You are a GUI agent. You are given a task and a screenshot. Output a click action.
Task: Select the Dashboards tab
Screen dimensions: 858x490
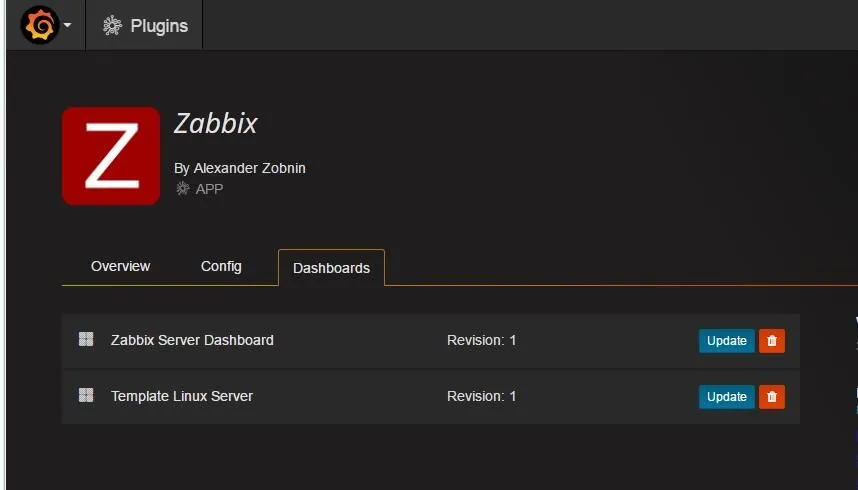tap(331, 268)
